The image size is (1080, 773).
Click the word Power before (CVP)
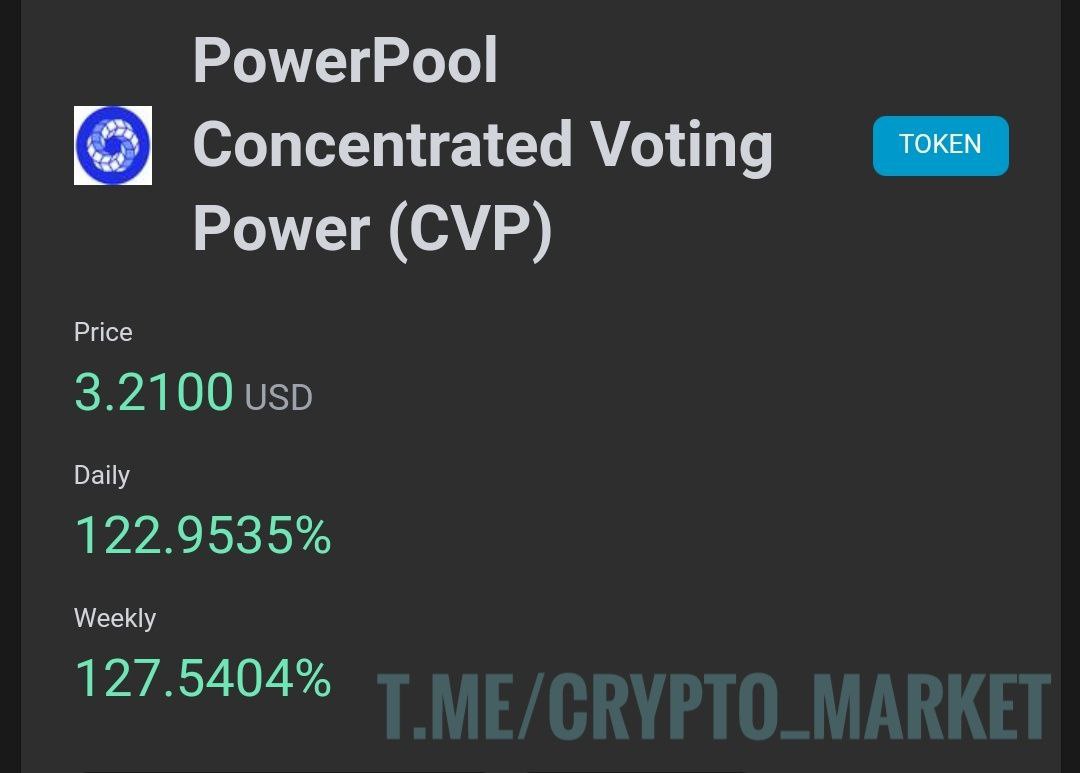(281, 229)
